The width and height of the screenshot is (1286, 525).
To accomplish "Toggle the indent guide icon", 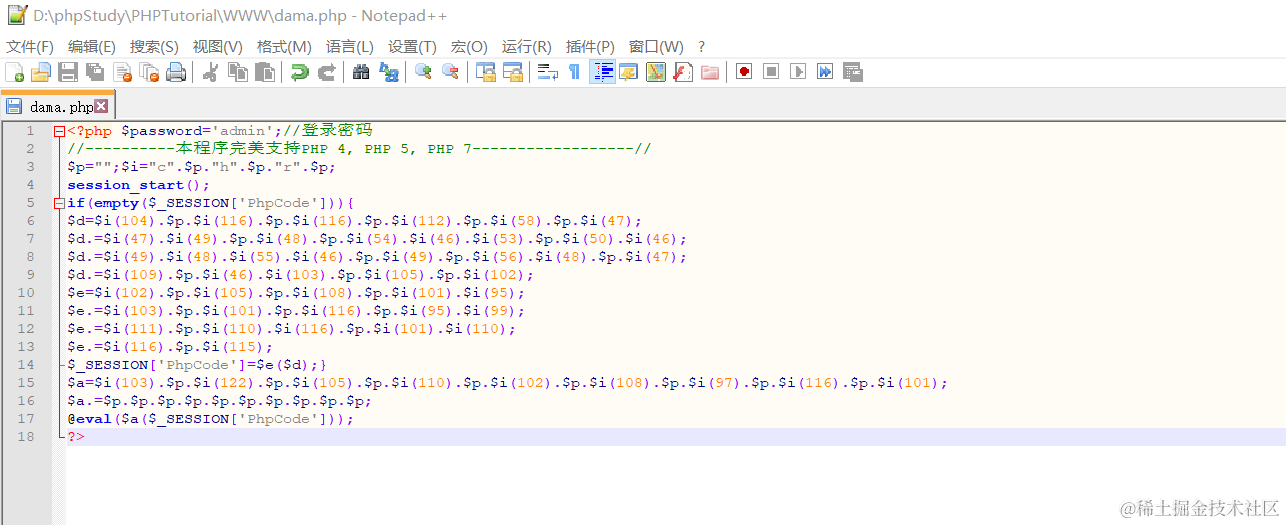I will pos(602,72).
